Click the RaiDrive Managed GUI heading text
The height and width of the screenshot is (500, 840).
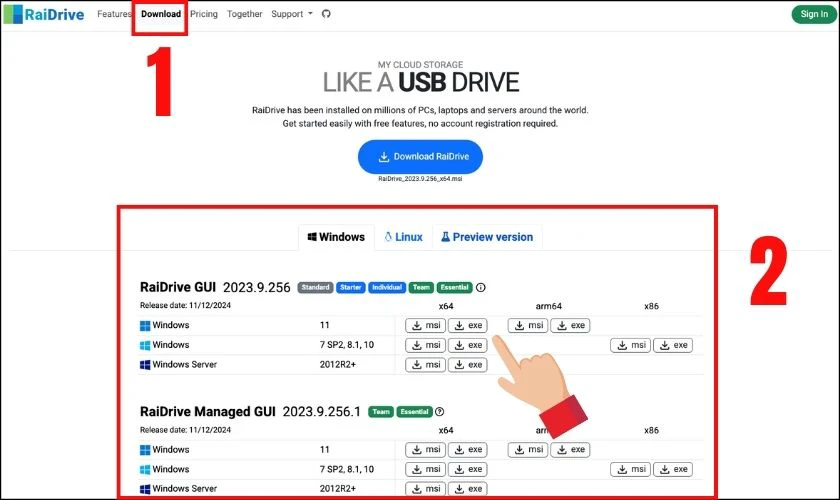tap(208, 412)
